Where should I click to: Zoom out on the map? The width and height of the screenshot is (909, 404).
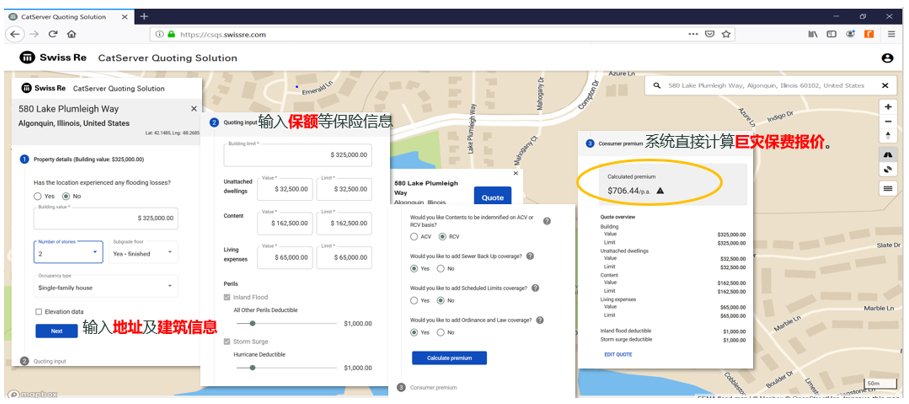[x=888, y=121]
